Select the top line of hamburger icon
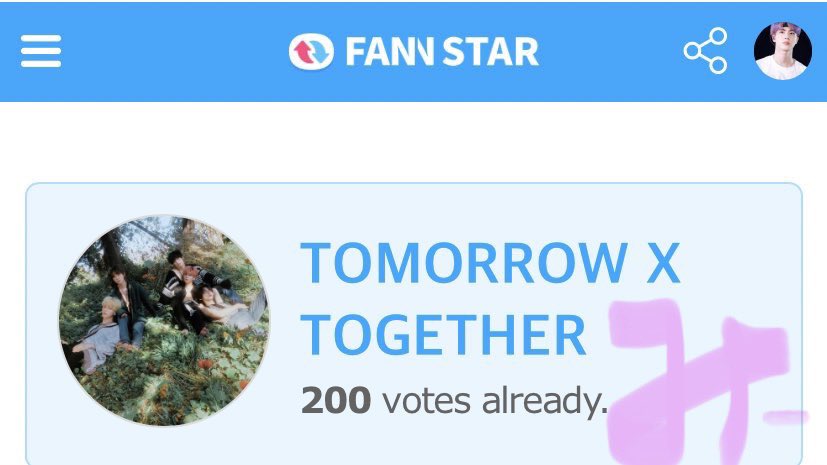Viewport: 827px width, 465px height. 41,38
